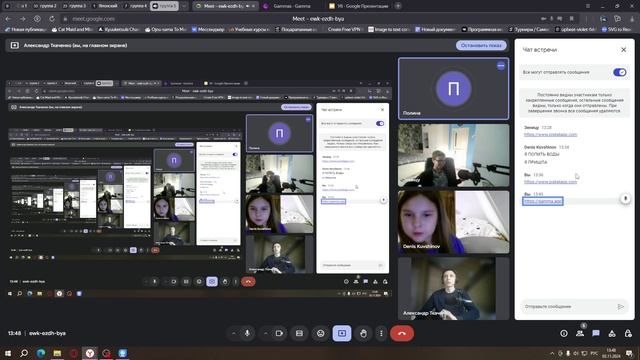Open Edge browser on taskbar

pos(41,353)
